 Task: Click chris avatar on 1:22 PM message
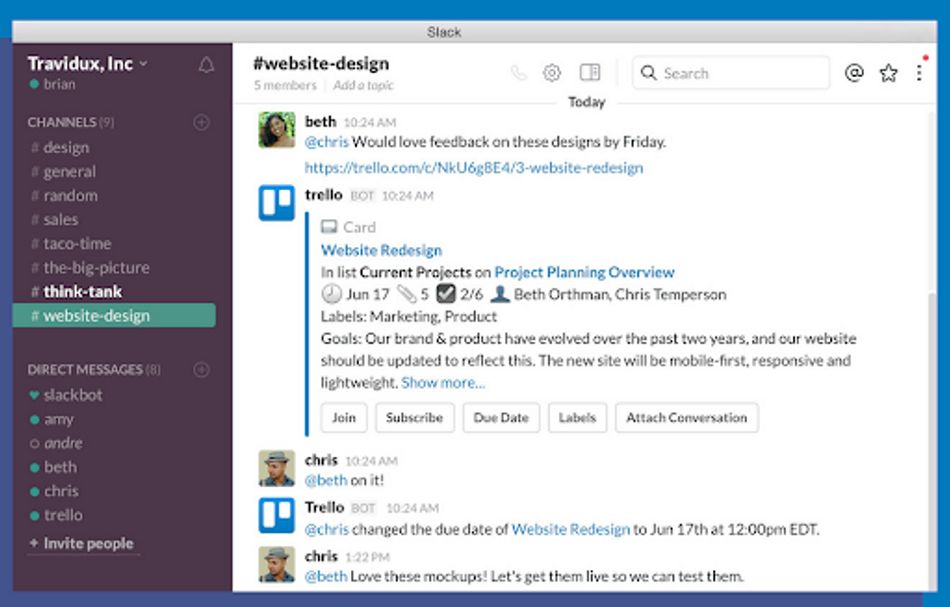pos(277,564)
